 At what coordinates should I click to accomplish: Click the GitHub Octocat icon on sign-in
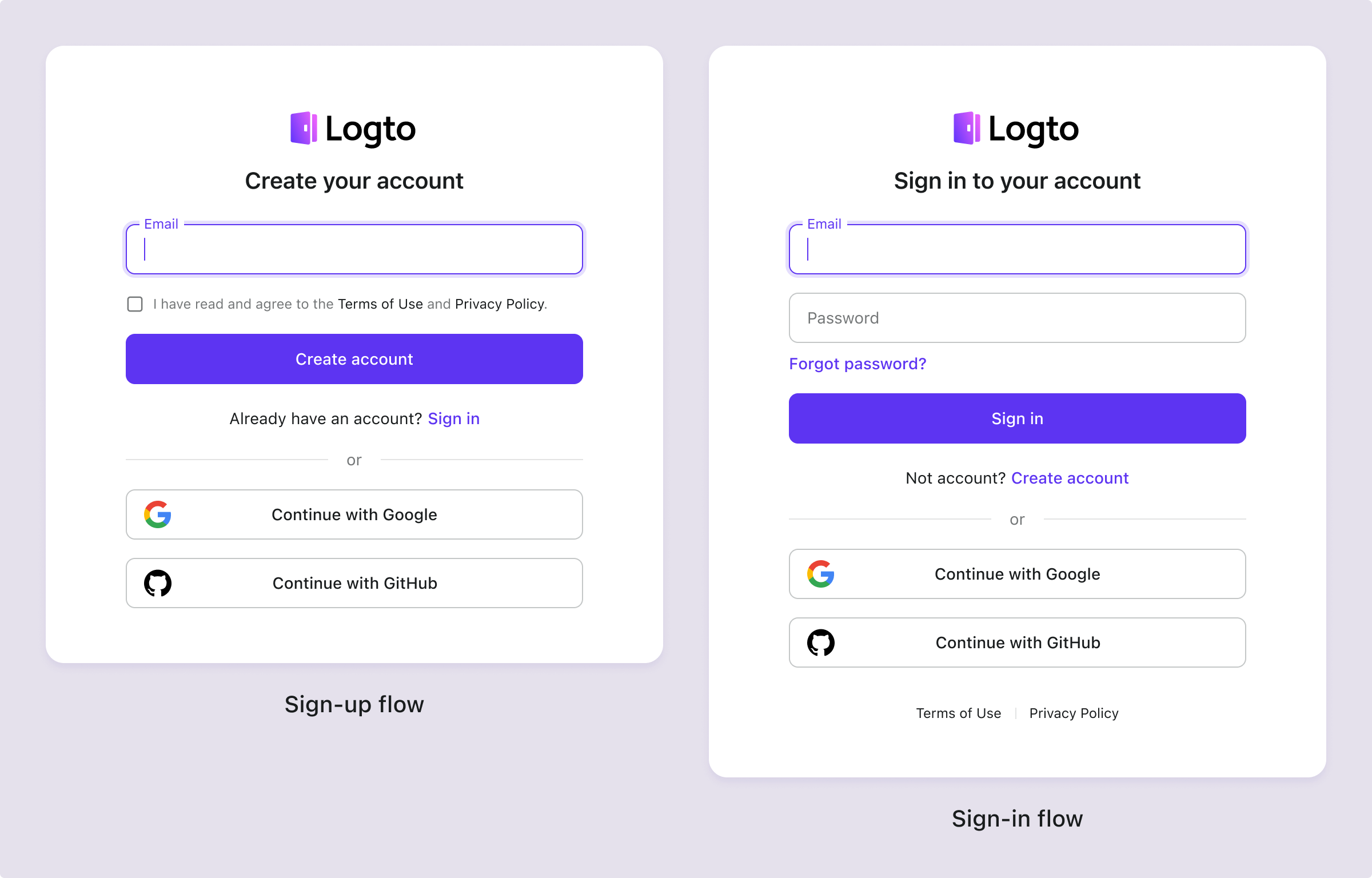click(x=821, y=642)
